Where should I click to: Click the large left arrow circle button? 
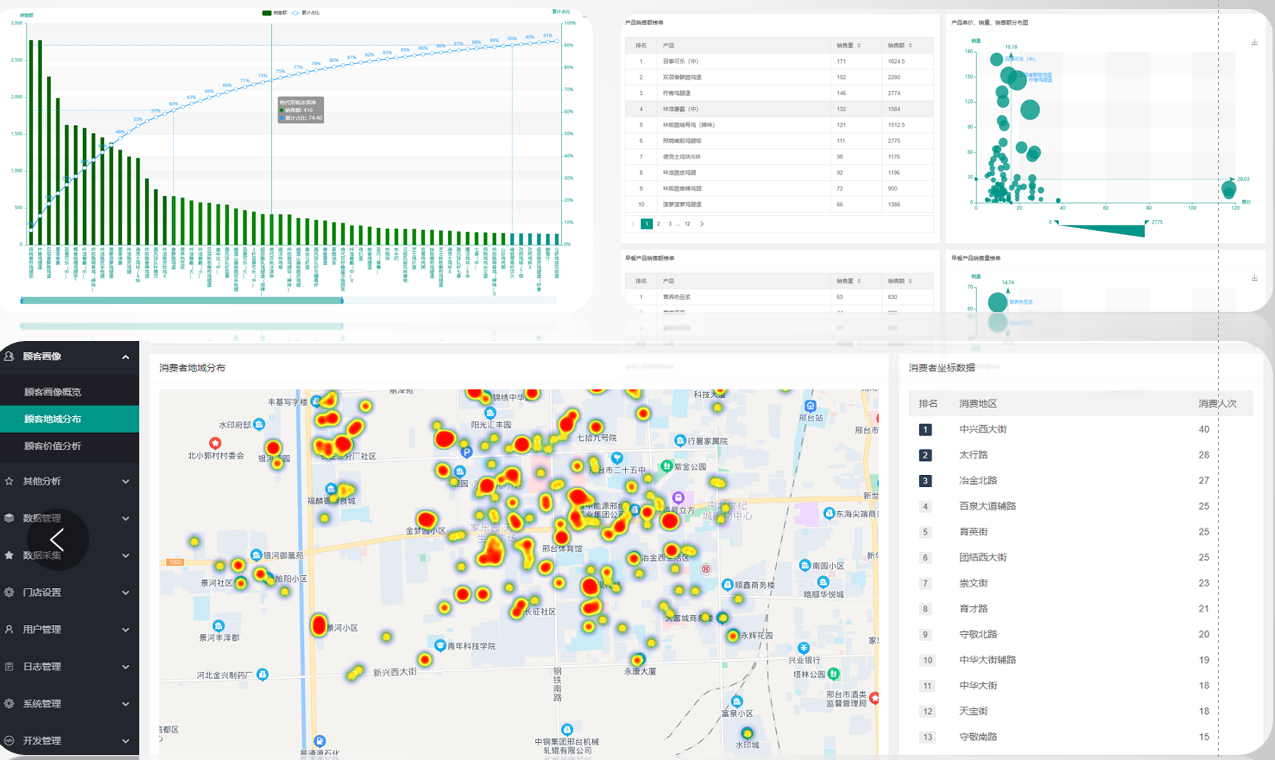click(56, 540)
